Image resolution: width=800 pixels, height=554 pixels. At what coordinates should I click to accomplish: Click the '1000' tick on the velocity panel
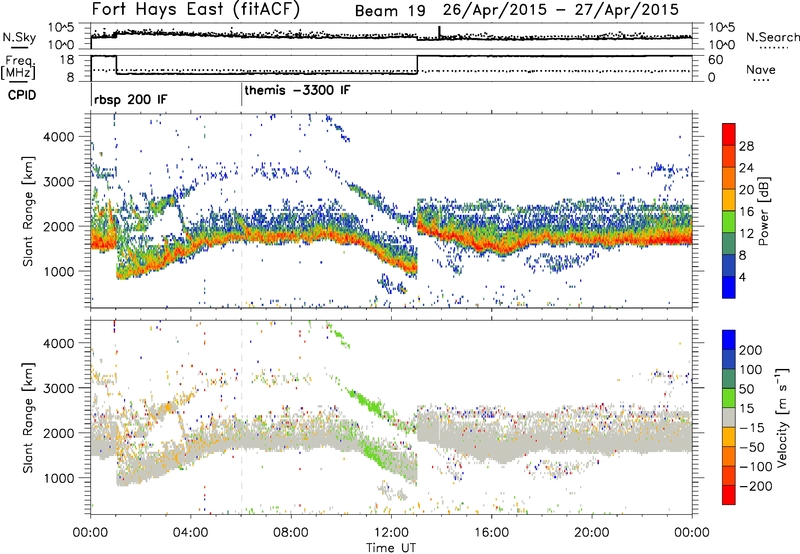pyautogui.click(x=58, y=478)
